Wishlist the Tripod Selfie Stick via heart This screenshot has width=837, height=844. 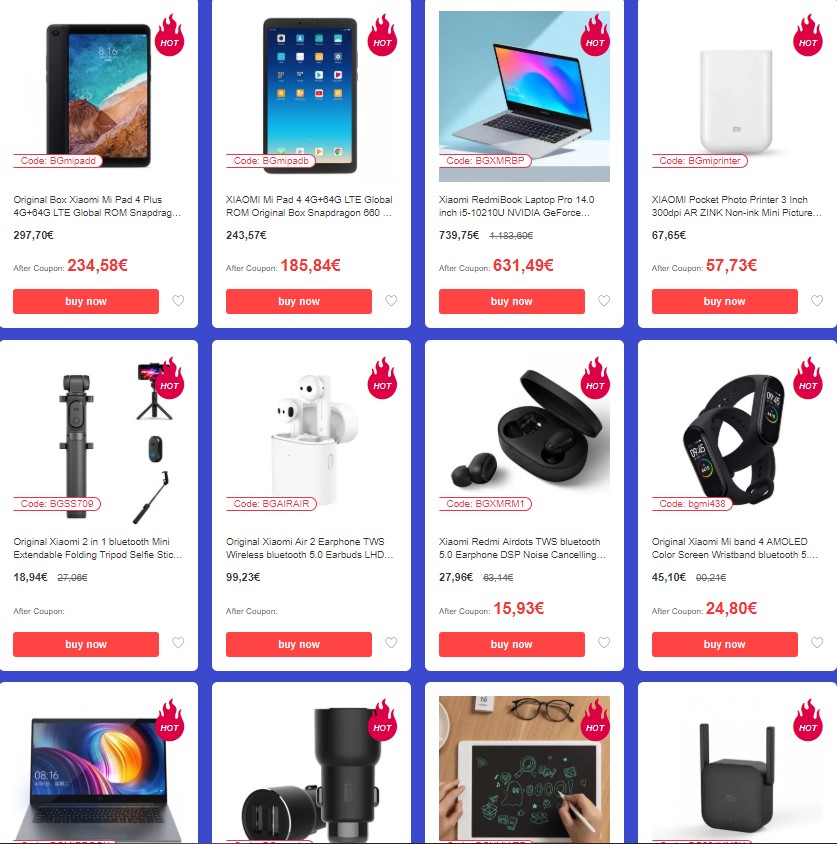tap(178, 642)
